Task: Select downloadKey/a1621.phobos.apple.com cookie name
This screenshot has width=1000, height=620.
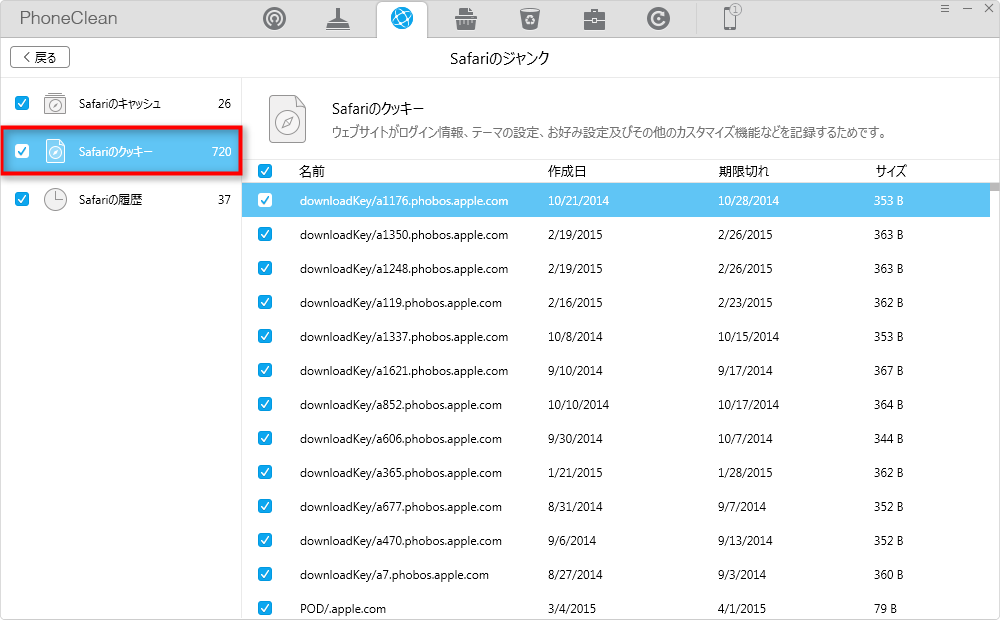Action: click(404, 371)
